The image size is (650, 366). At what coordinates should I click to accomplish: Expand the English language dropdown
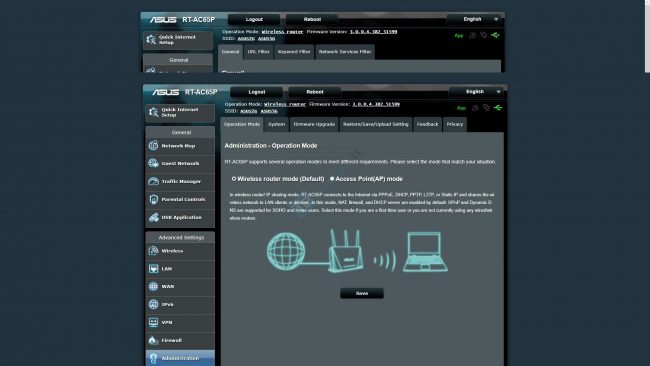point(478,92)
